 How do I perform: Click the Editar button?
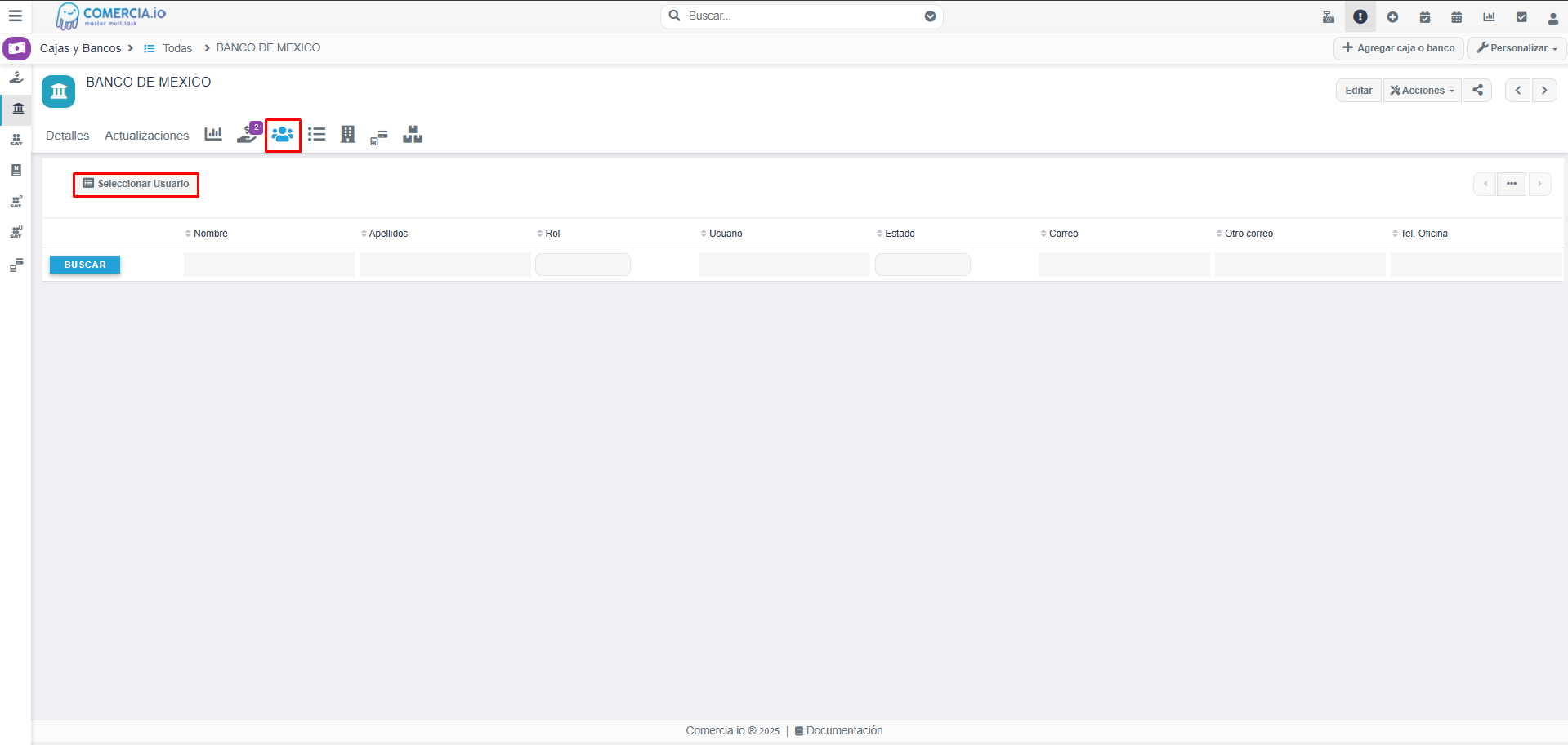1359,90
